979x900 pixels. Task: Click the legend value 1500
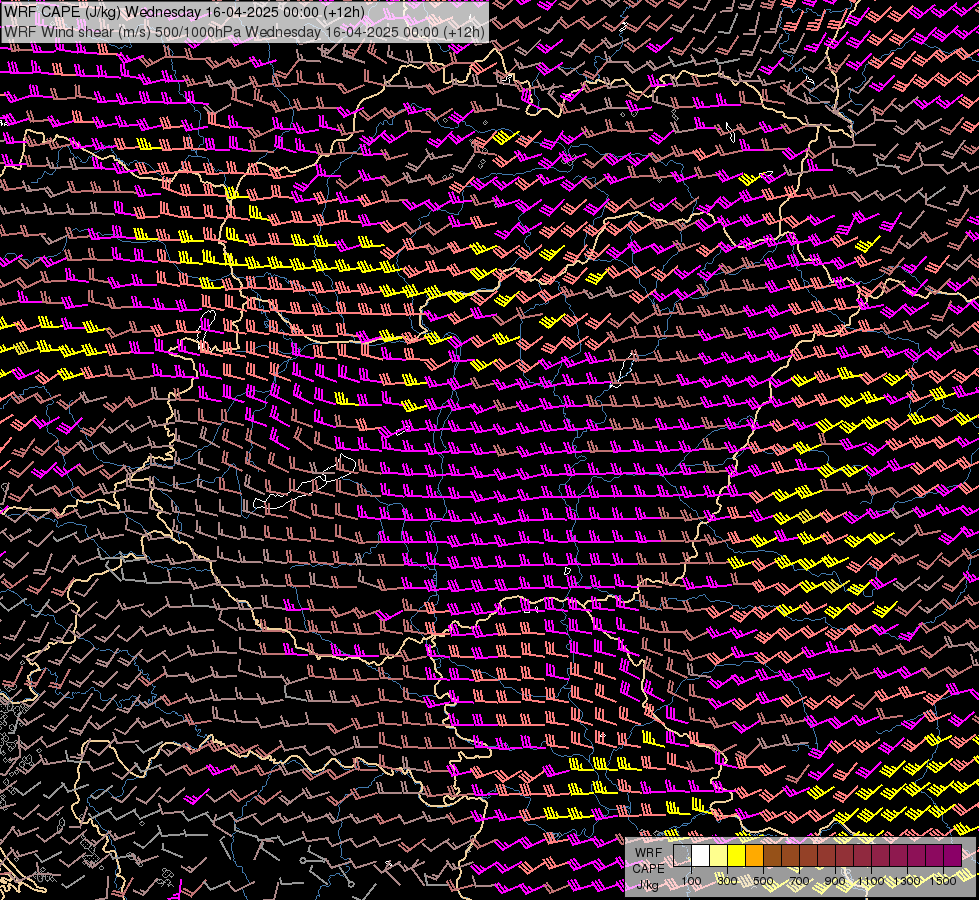[943, 881]
